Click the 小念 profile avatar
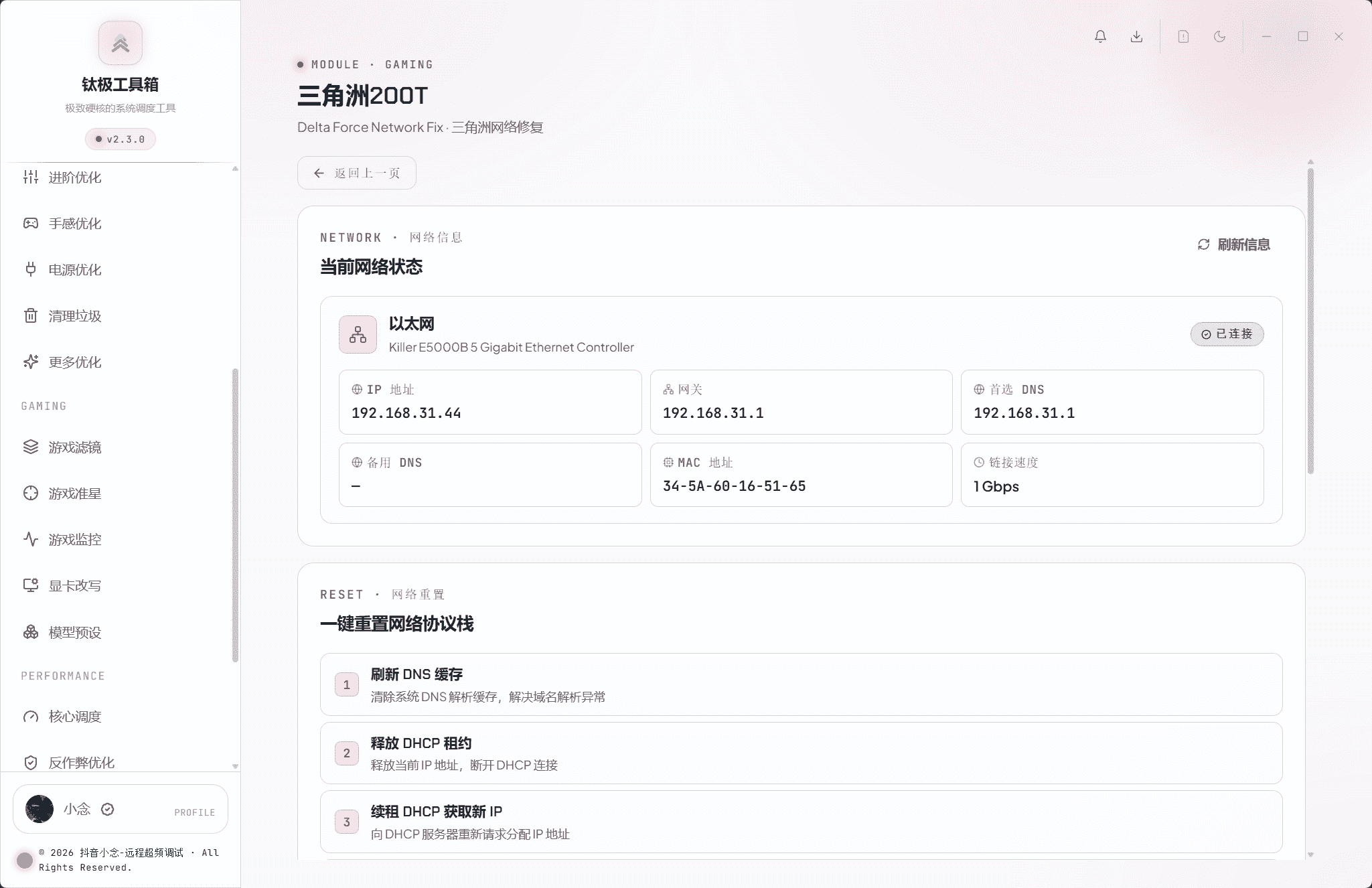Viewport: 1372px width, 888px height. [x=40, y=810]
